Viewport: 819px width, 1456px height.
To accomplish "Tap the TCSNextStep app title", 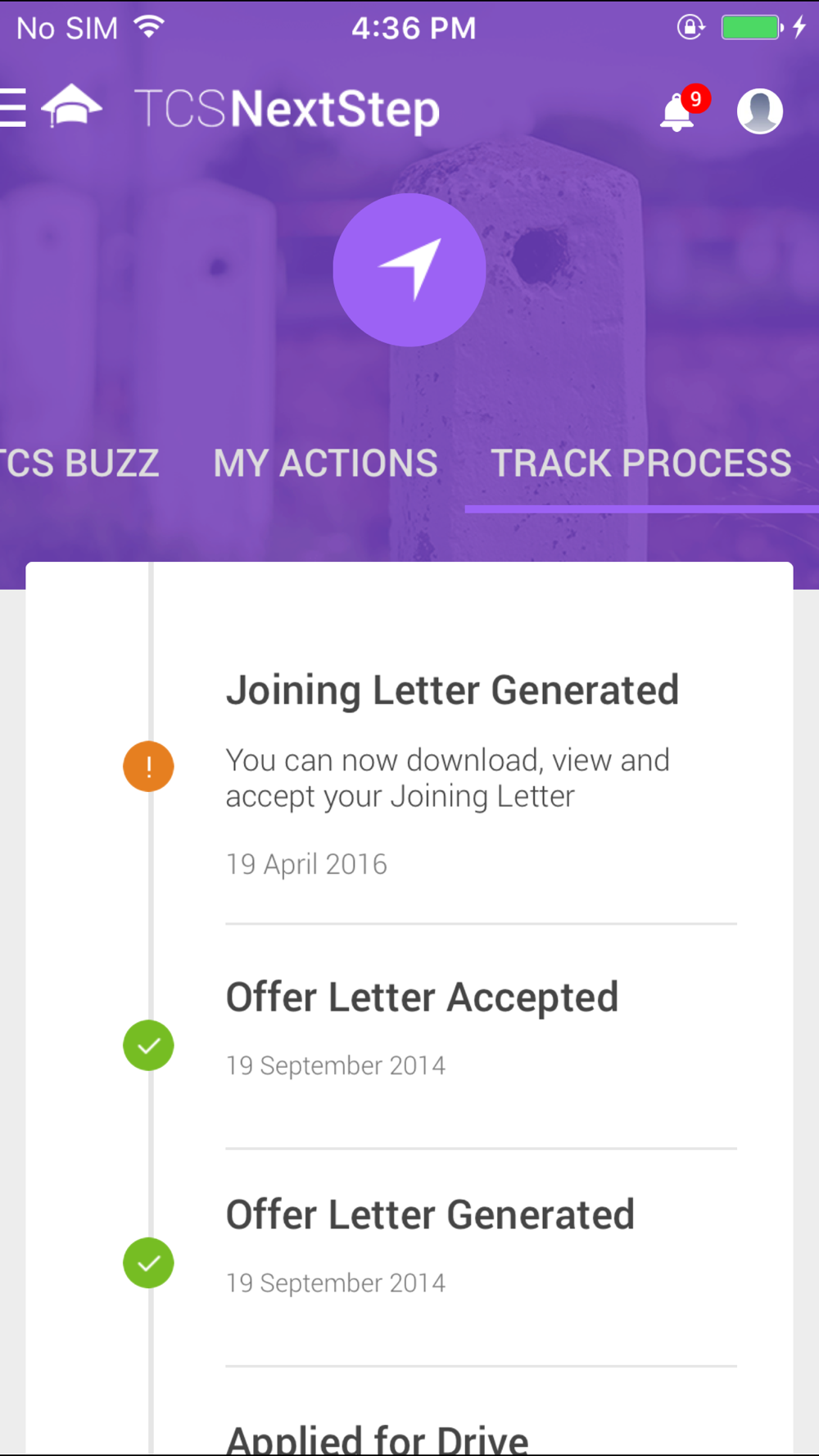I will (287, 109).
